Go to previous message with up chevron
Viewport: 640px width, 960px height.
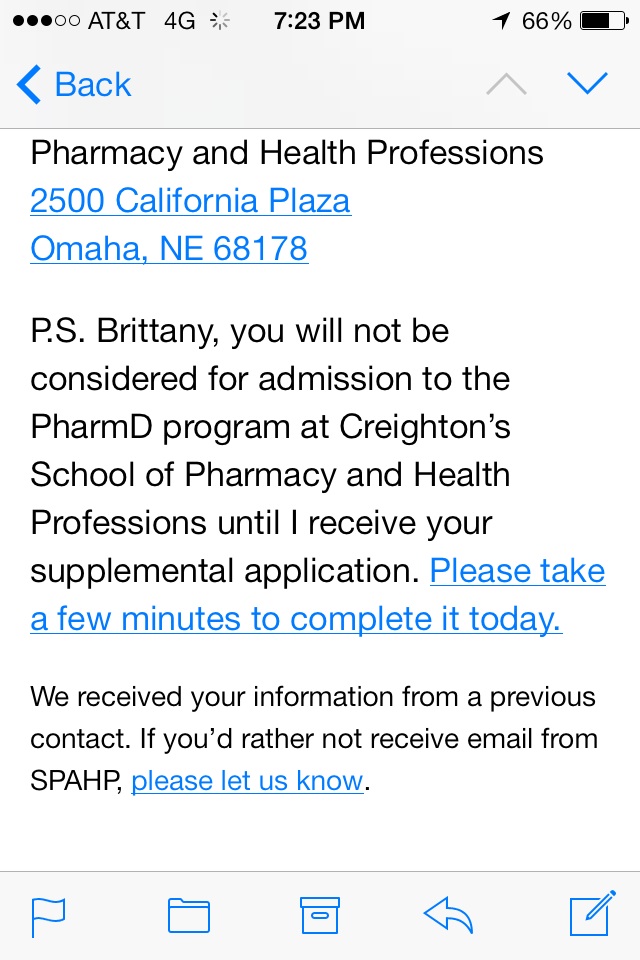(506, 84)
